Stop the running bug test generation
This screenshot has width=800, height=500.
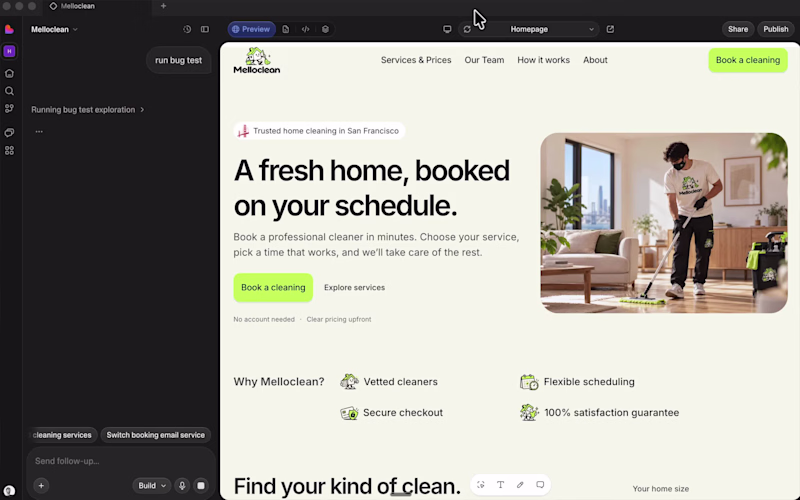click(x=201, y=486)
